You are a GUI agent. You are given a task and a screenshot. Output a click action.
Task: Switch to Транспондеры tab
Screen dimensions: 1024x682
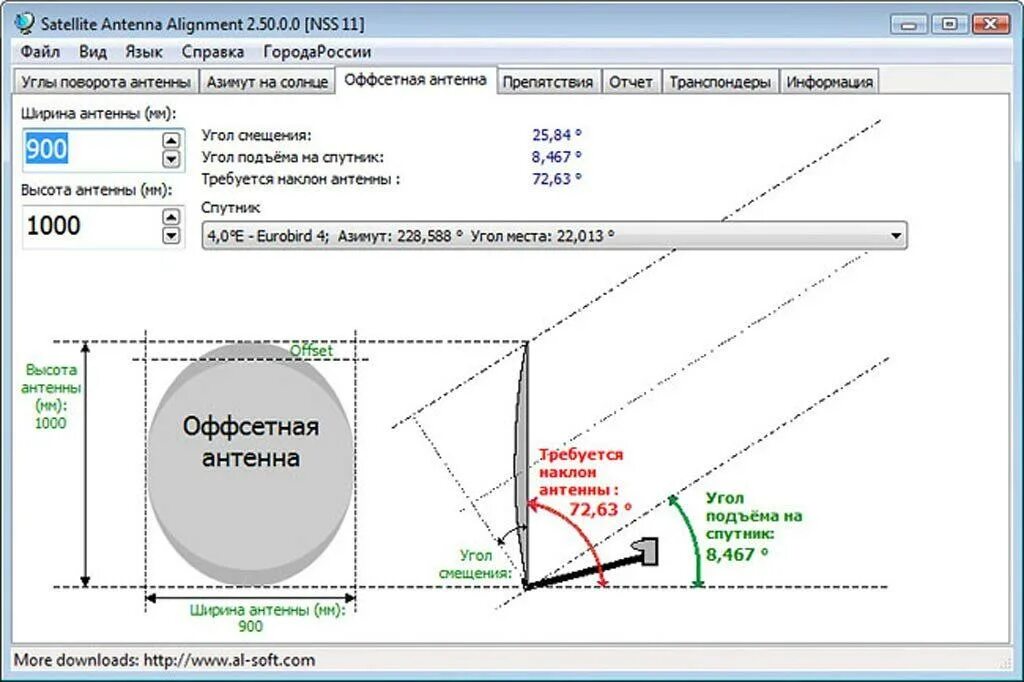[x=720, y=82]
